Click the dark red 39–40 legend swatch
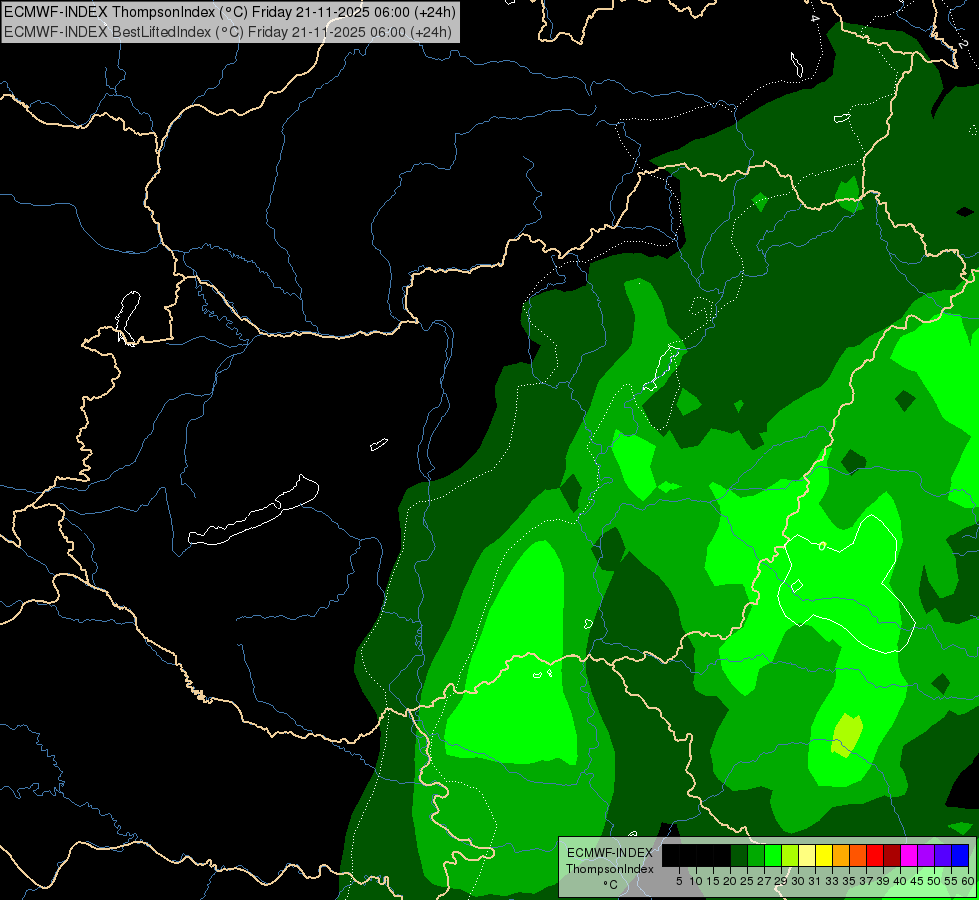The width and height of the screenshot is (979, 900). [x=892, y=855]
